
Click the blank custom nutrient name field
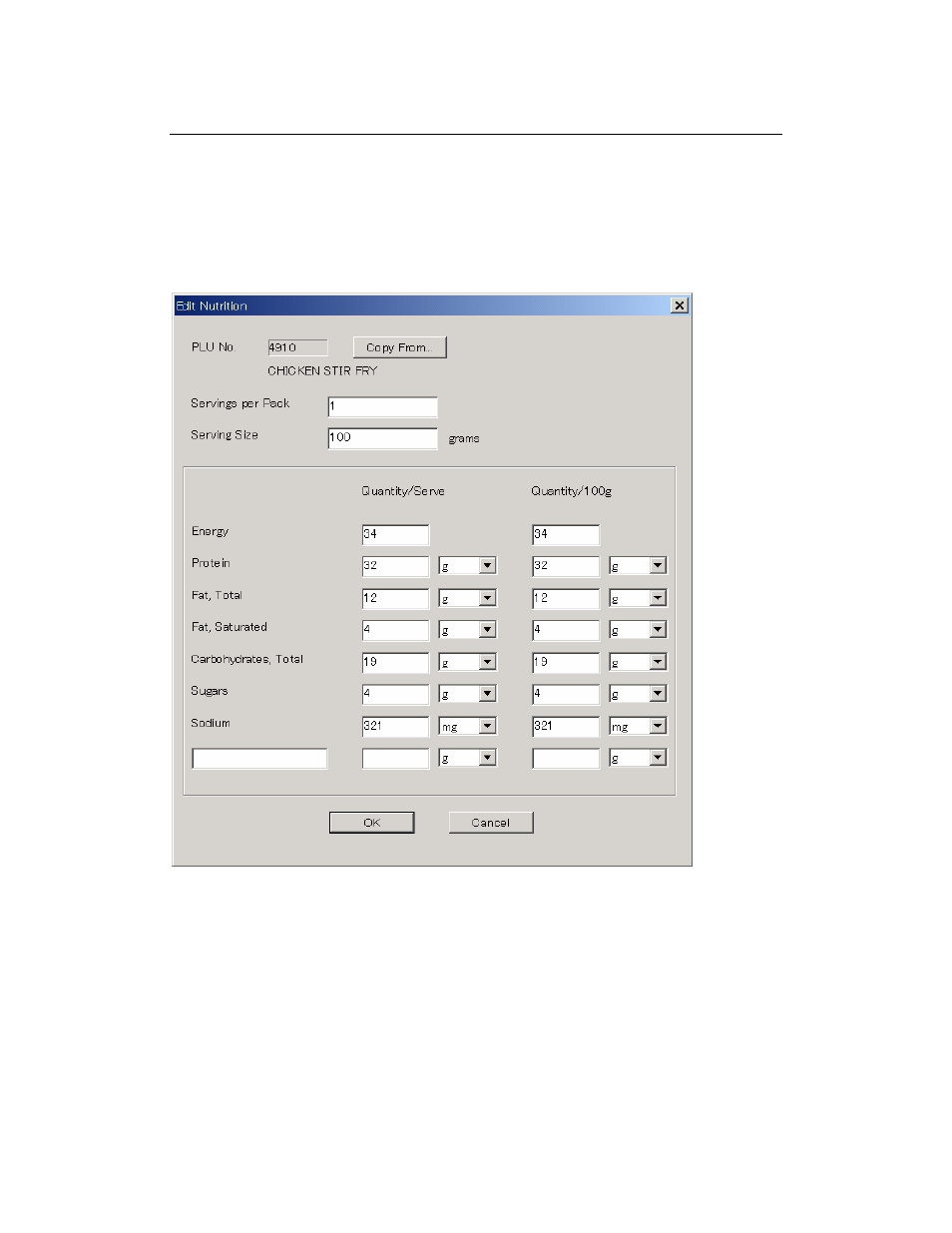[x=259, y=759]
